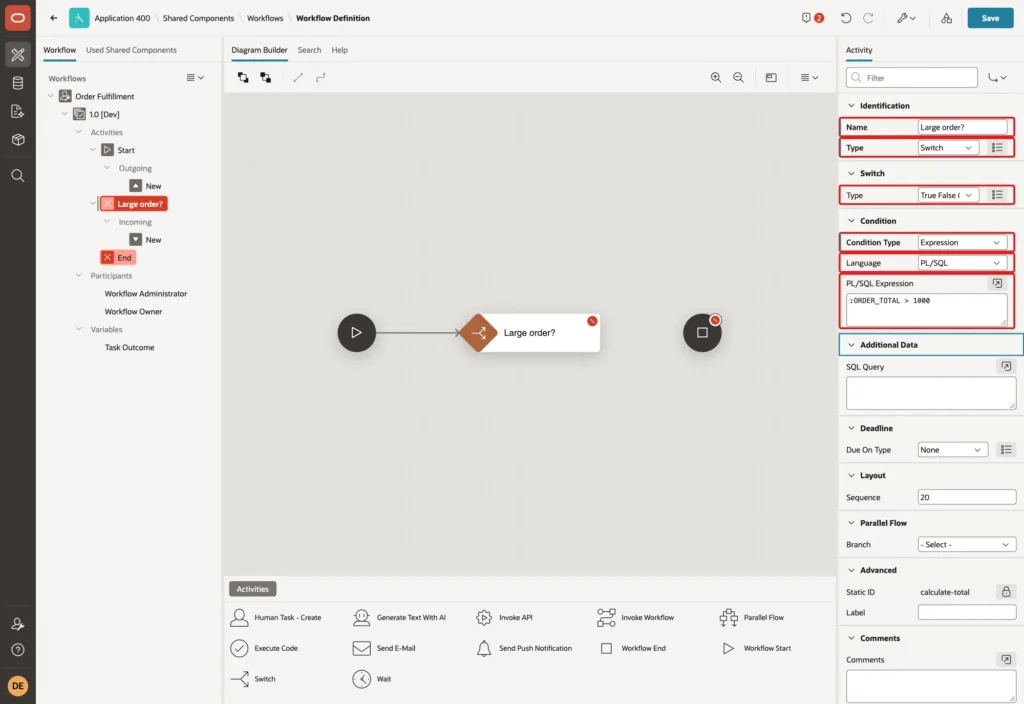Select the first layout tool icon
This screenshot has height=704, width=1024.
click(243, 77)
